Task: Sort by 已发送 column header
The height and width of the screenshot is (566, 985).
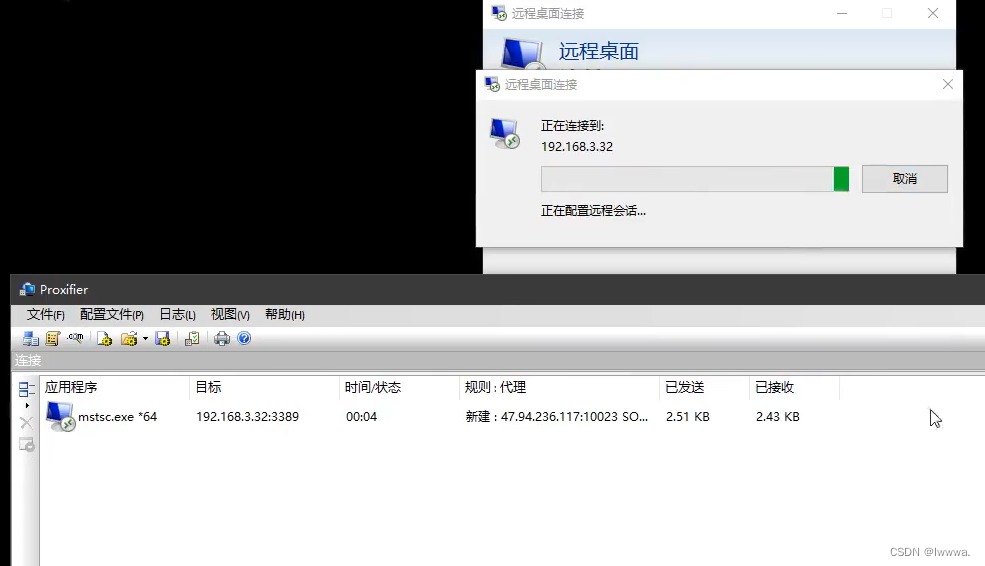Action: click(x=704, y=387)
